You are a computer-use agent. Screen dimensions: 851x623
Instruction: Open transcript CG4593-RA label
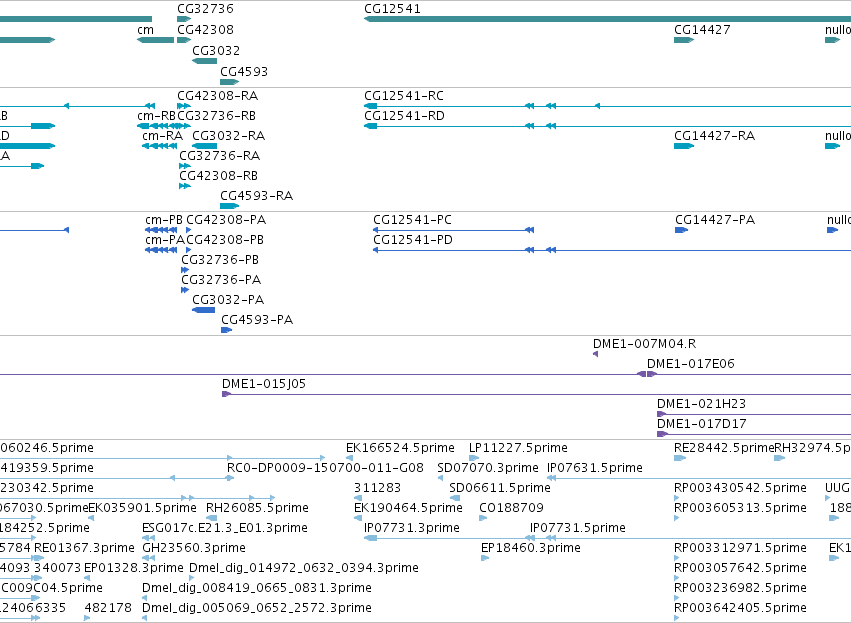pos(256,196)
